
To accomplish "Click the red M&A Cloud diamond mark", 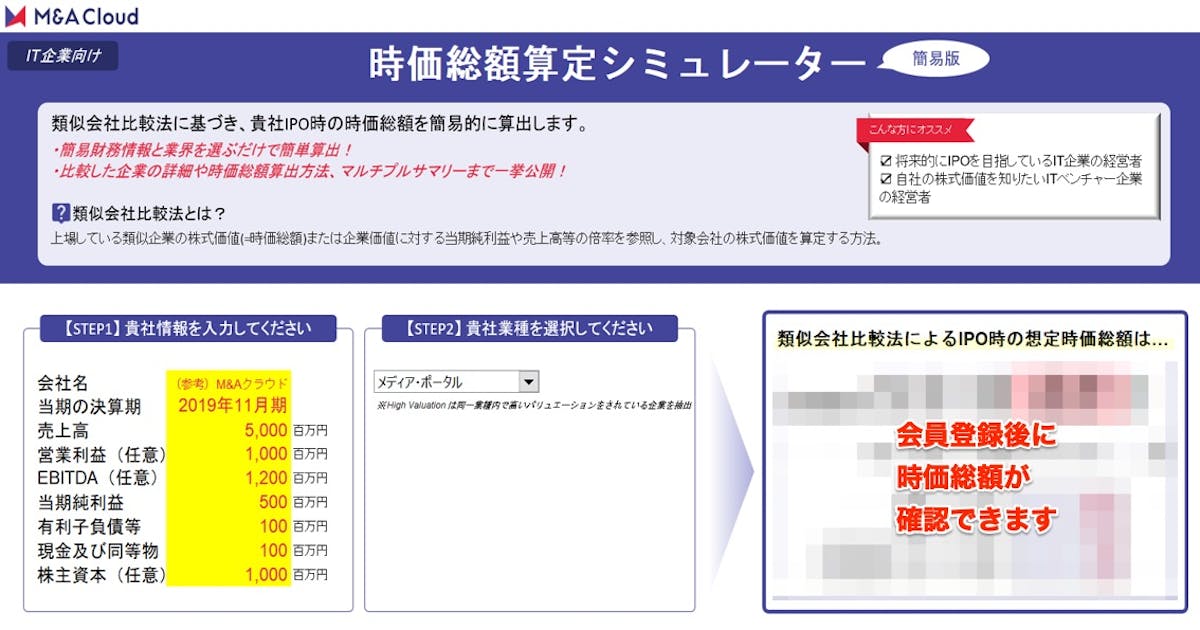I will [21, 16].
